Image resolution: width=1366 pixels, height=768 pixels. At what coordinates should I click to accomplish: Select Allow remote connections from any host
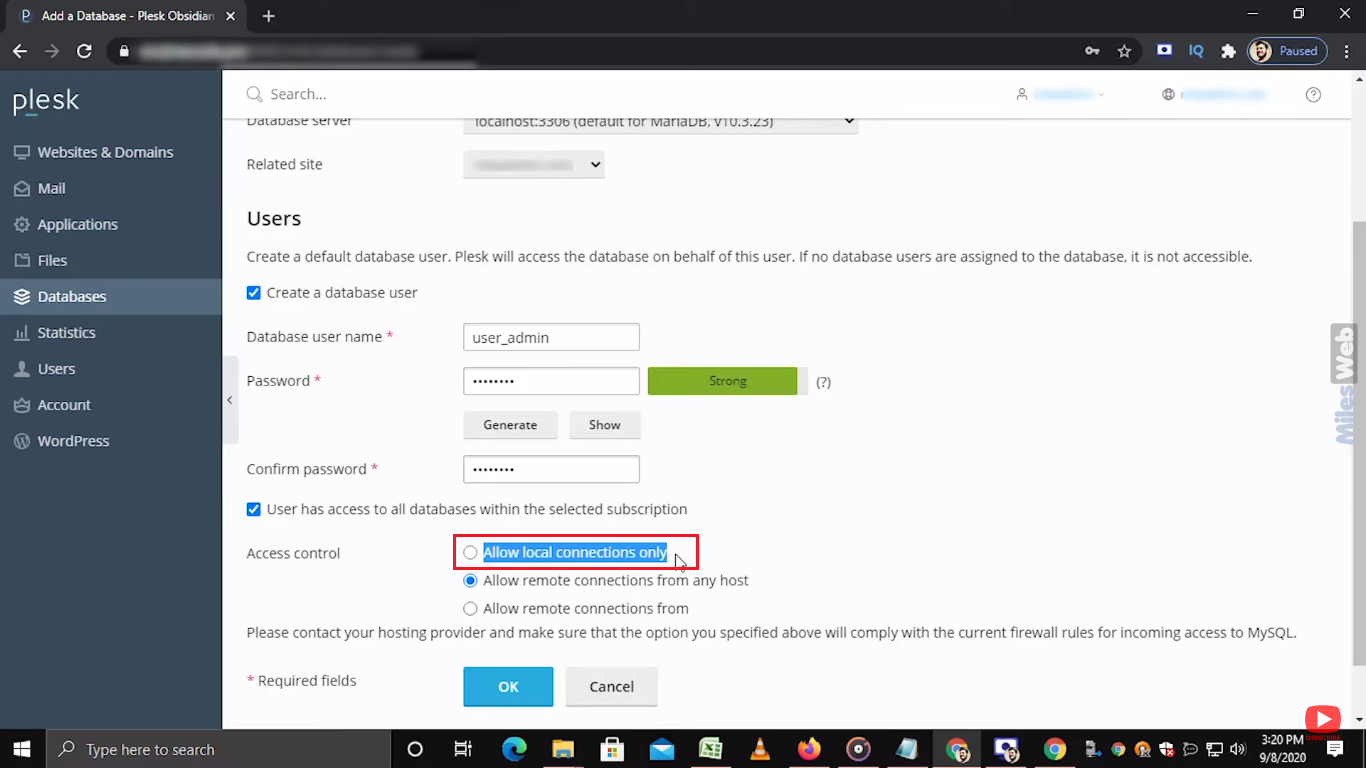(470, 581)
